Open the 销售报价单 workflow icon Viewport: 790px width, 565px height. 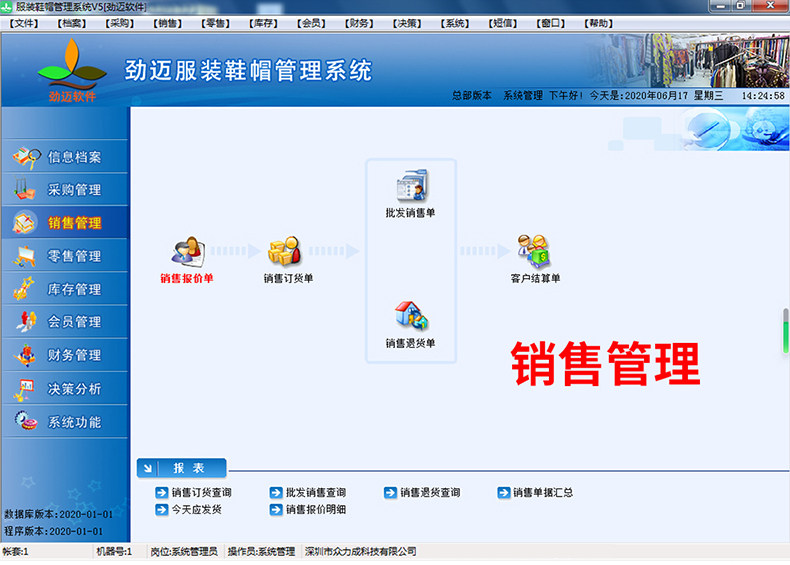(x=187, y=252)
